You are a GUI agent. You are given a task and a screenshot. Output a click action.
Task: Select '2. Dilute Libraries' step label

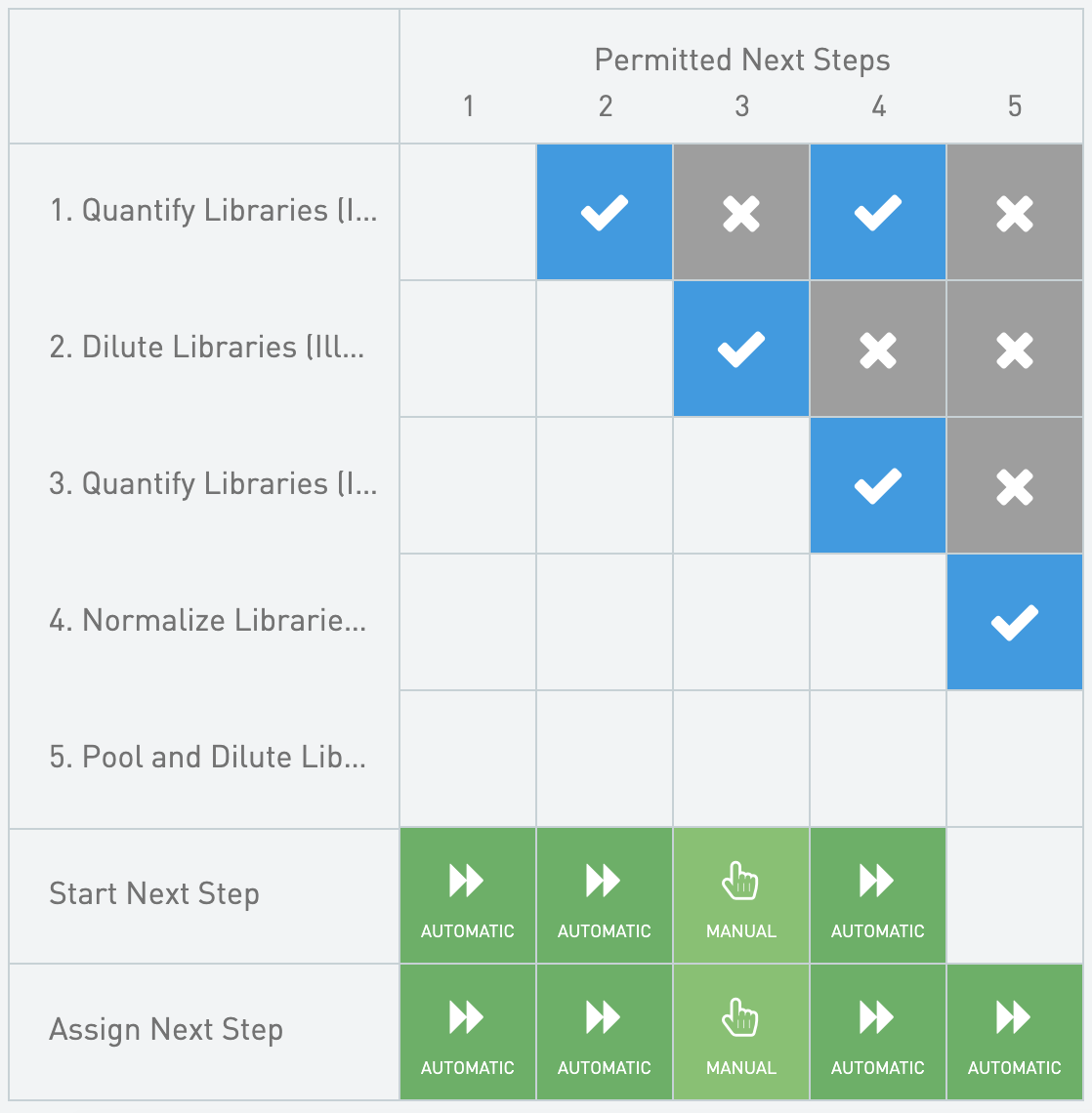(x=207, y=348)
